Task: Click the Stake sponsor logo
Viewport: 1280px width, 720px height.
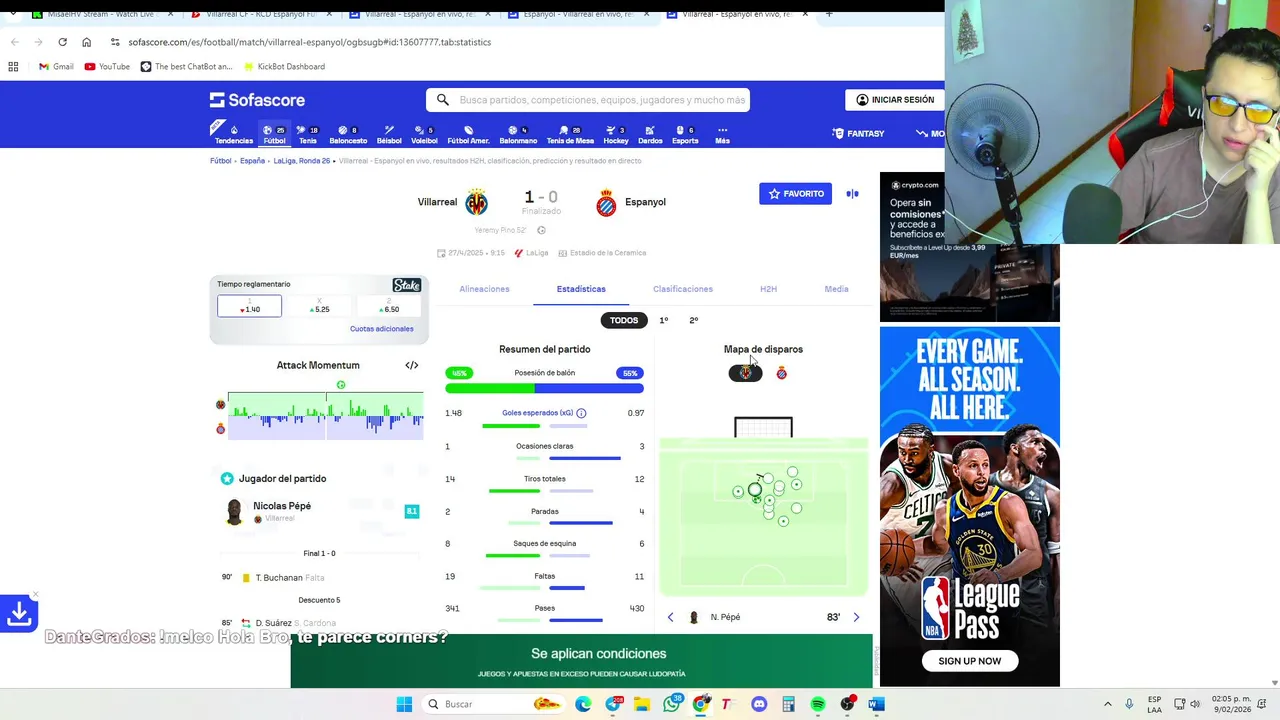Action: coord(406,285)
